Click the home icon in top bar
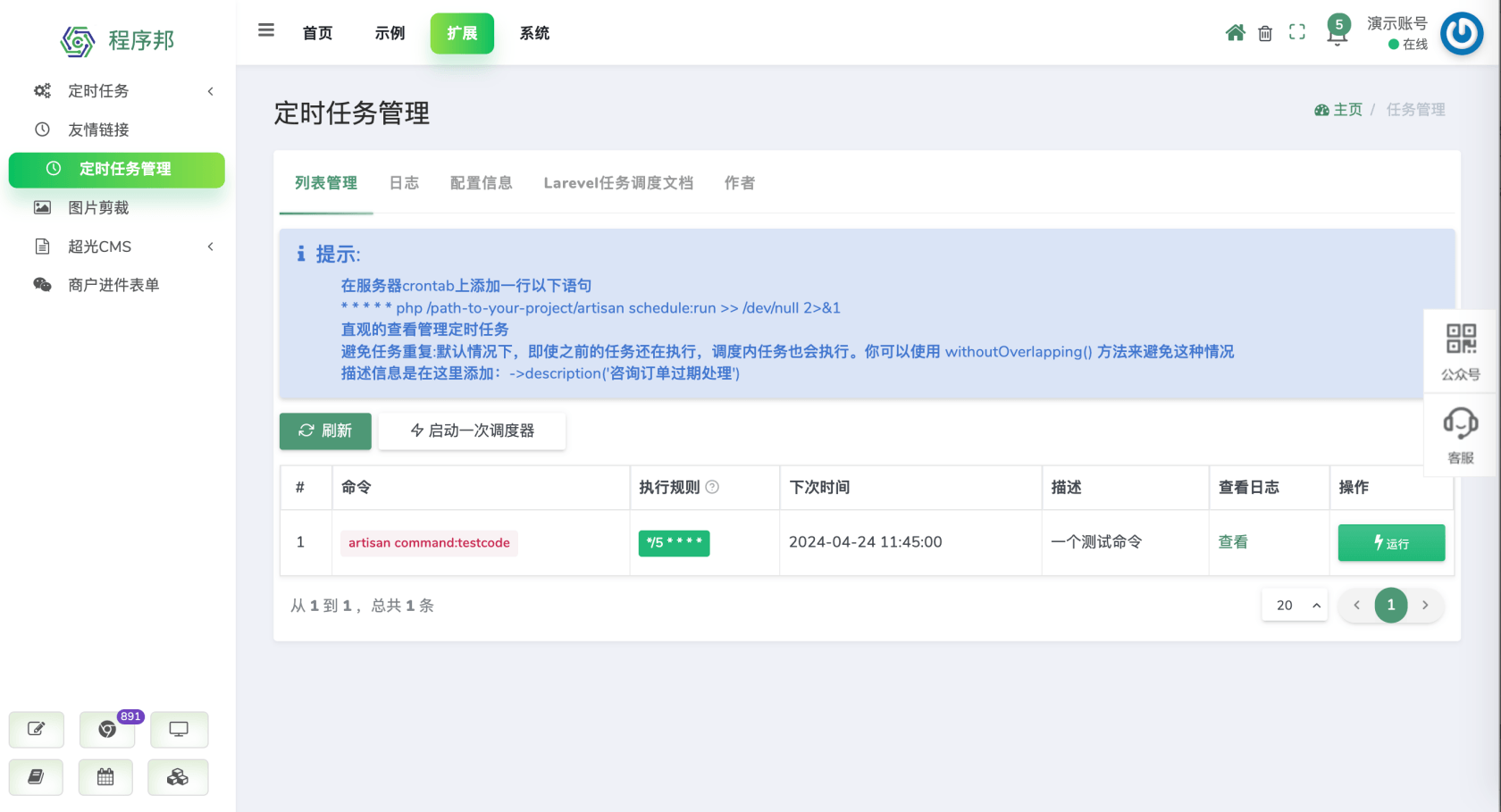Image resolution: width=1501 pixels, height=812 pixels. pos(1235,33)
